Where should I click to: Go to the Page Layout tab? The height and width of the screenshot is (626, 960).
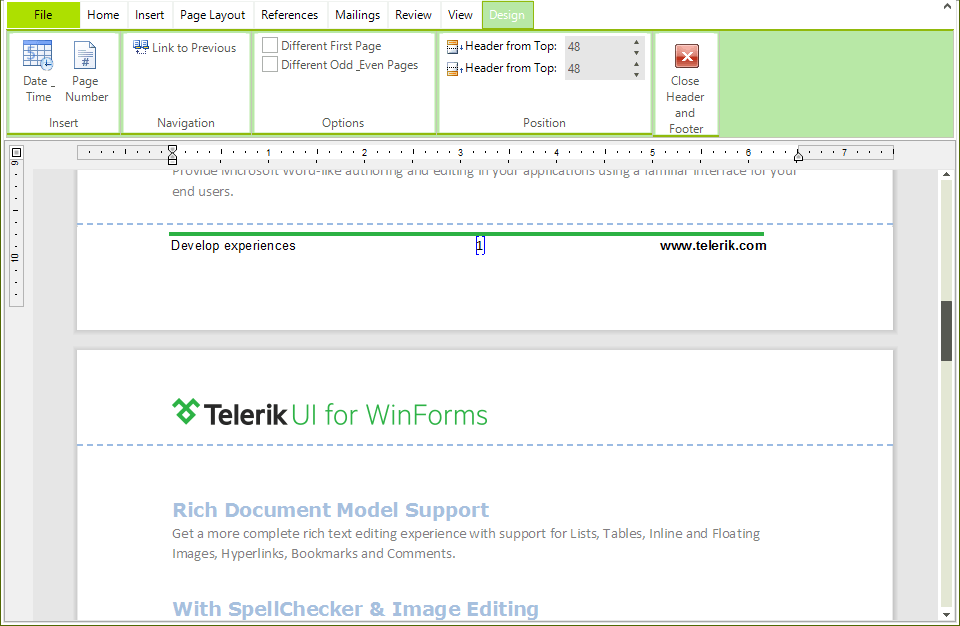point(212,15)
